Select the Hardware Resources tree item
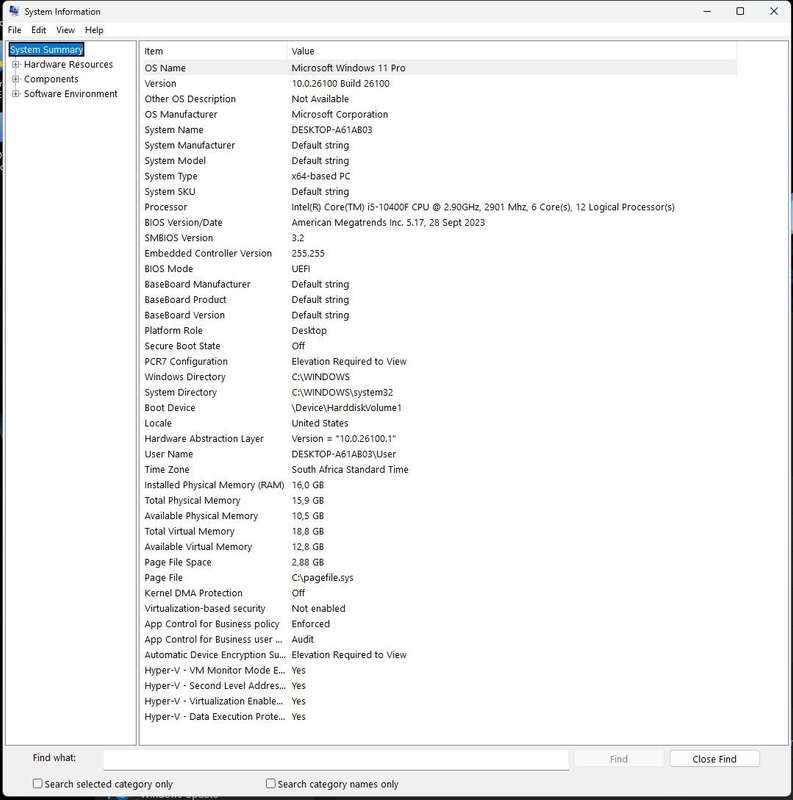 tap(68, 64)
